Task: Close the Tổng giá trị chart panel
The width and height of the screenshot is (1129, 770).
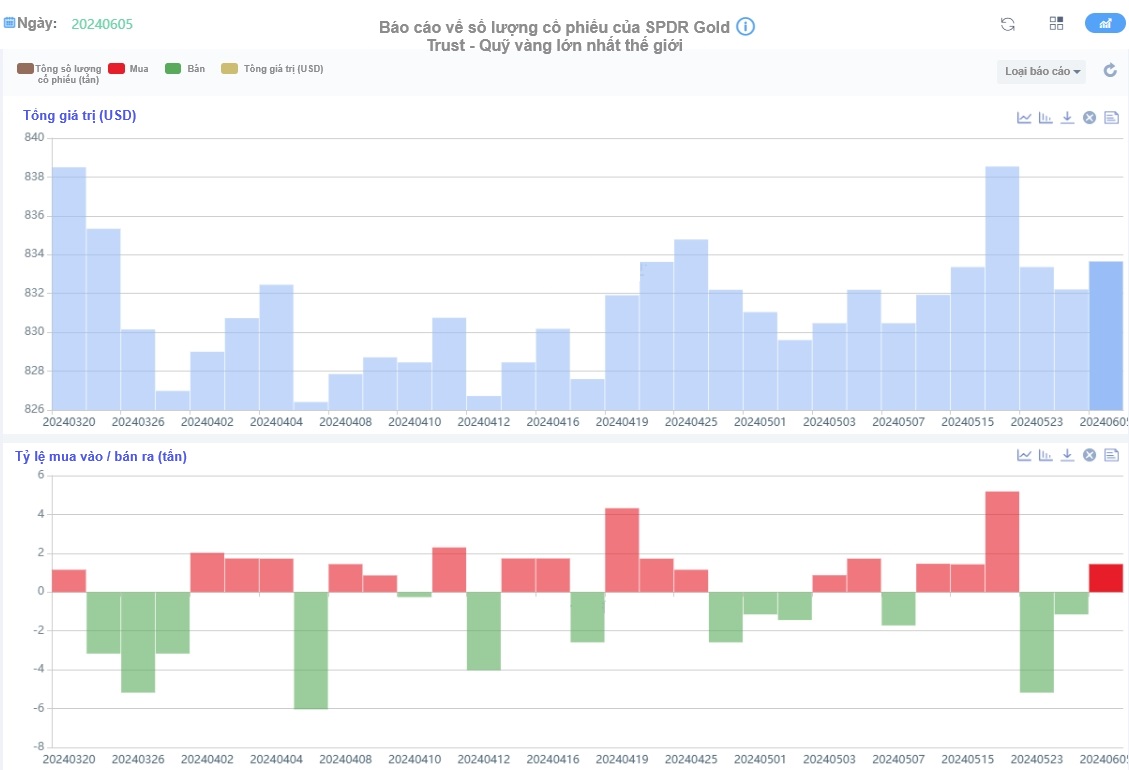Action: (1089, 117)
